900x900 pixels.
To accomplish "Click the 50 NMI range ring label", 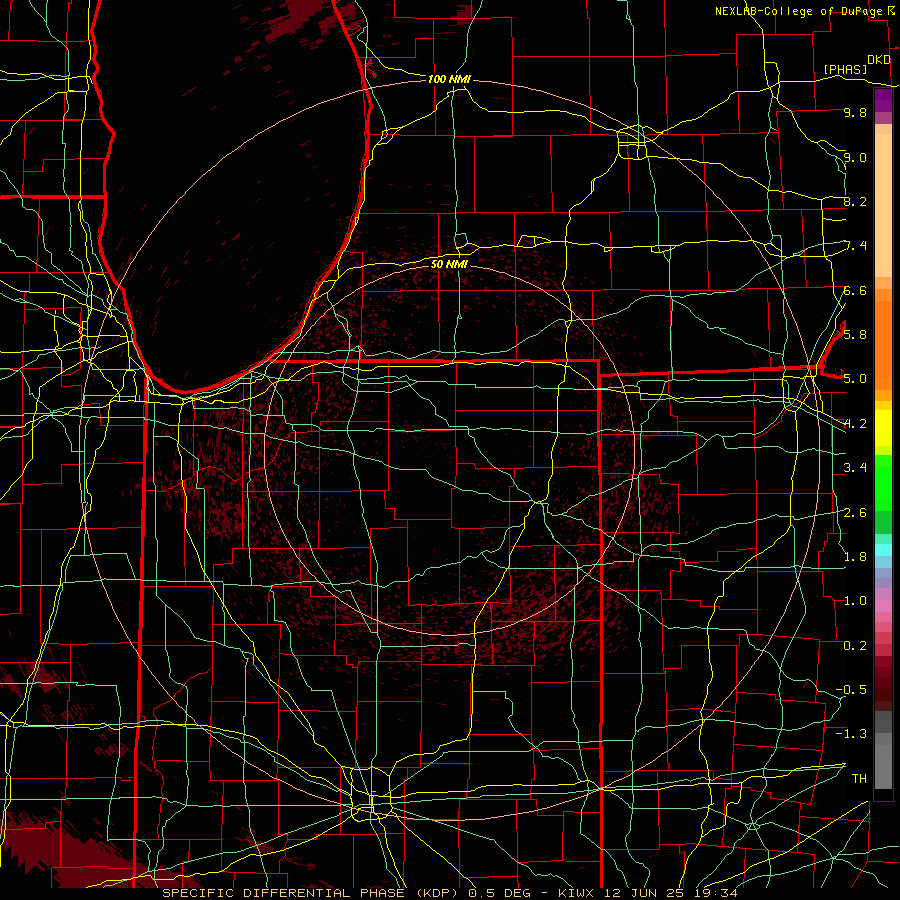I will point(449,264).
